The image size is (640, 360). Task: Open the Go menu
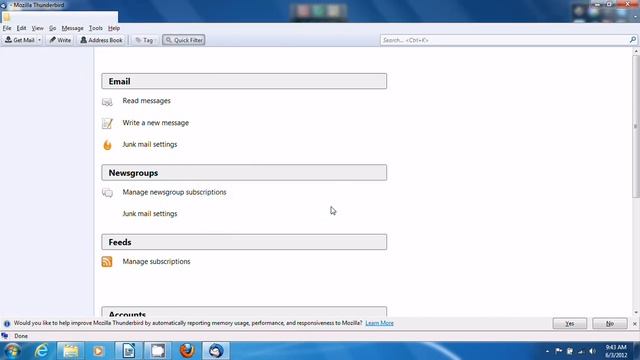pos(53,28)
